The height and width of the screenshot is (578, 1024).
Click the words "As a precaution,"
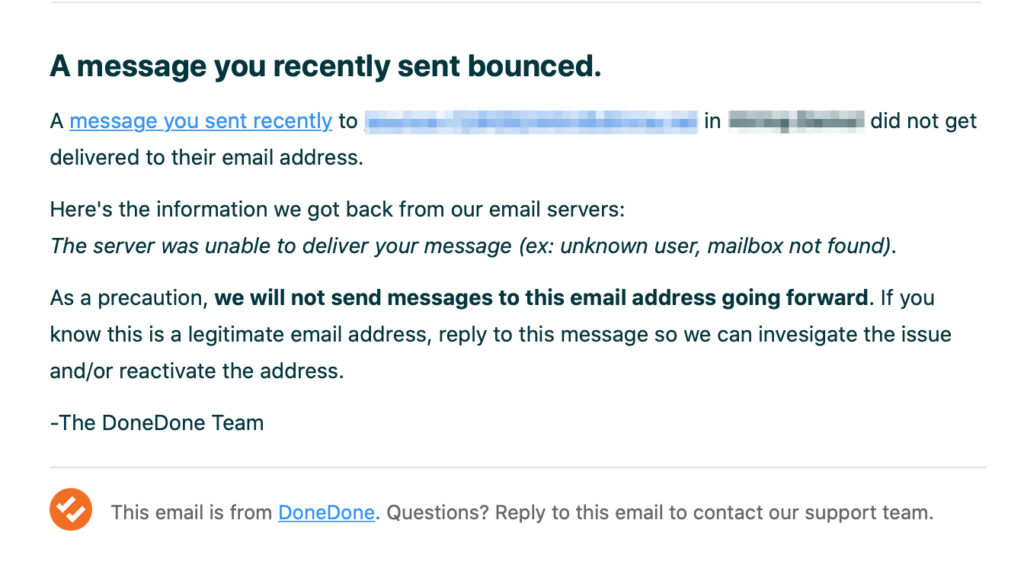(129, 298)
